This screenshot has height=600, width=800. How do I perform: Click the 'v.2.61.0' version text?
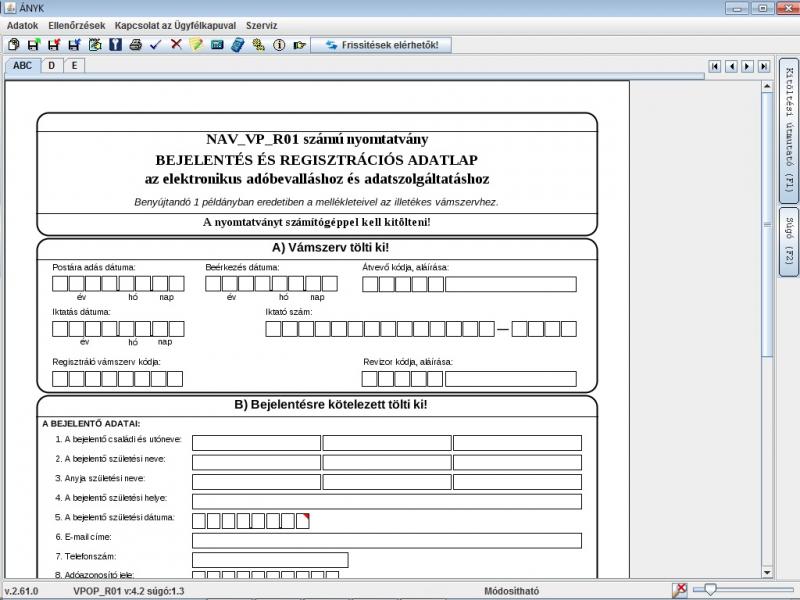pyautogui.click(x=21, y=591)
